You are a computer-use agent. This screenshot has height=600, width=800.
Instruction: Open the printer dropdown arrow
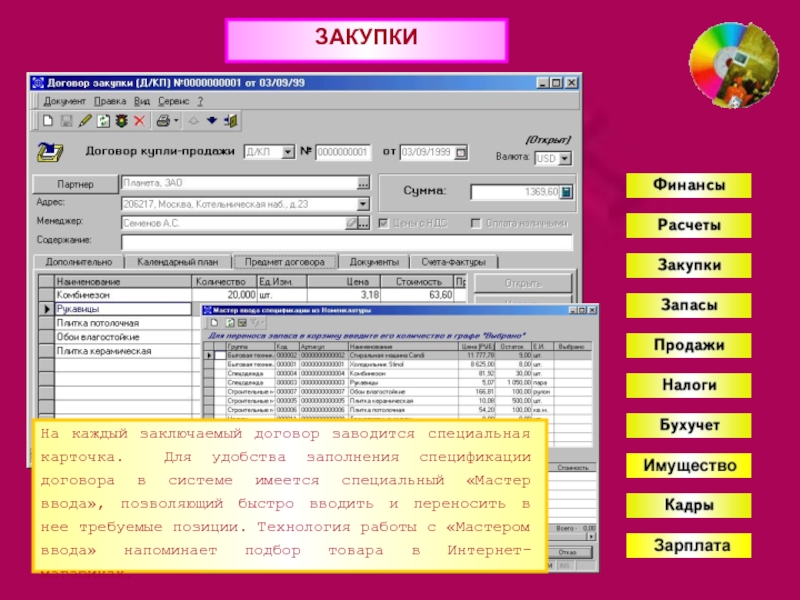coord(176,121)
